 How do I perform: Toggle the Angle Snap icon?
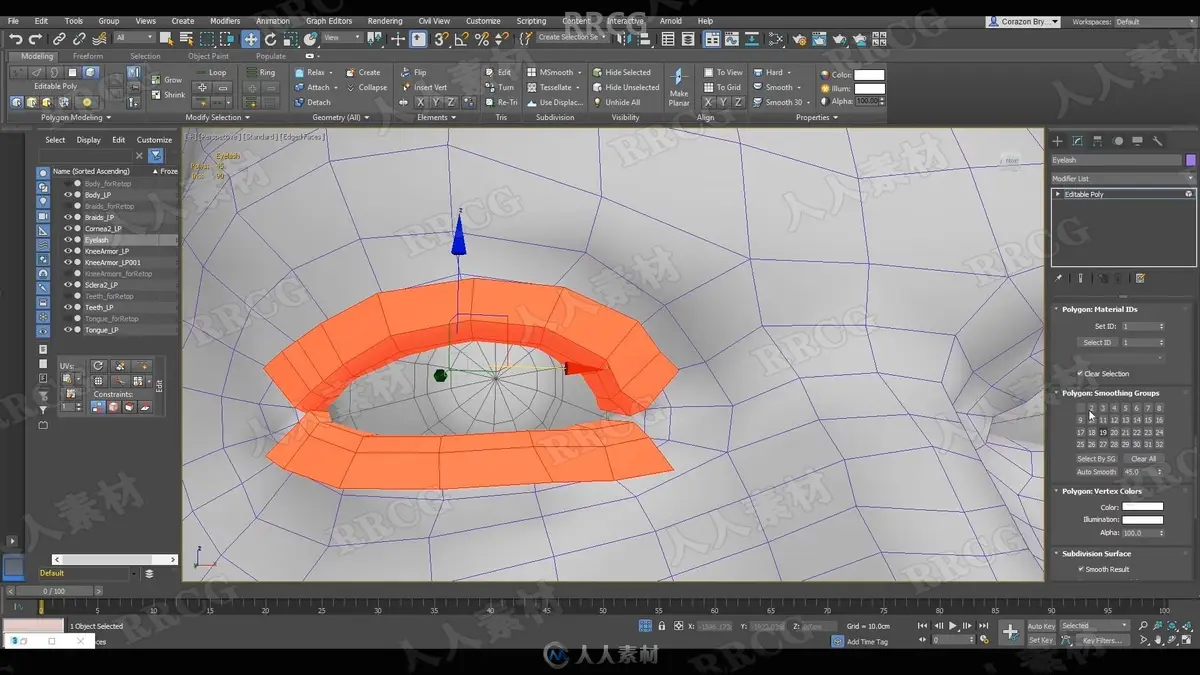pos(462,39)
